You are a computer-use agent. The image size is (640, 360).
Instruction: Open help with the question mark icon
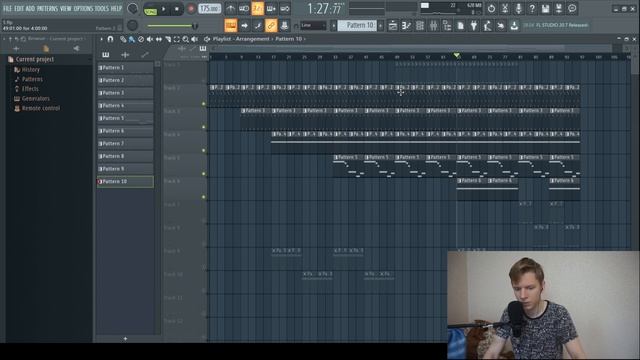[532, 8]
